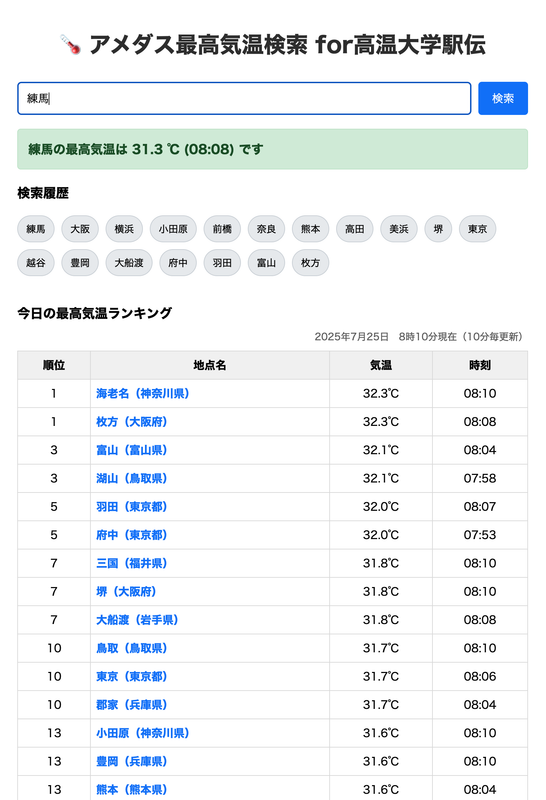Select the 練馬 history chip
Viewport: 546px width, 800px height.
pyautogui.click(x=36, y=229)
